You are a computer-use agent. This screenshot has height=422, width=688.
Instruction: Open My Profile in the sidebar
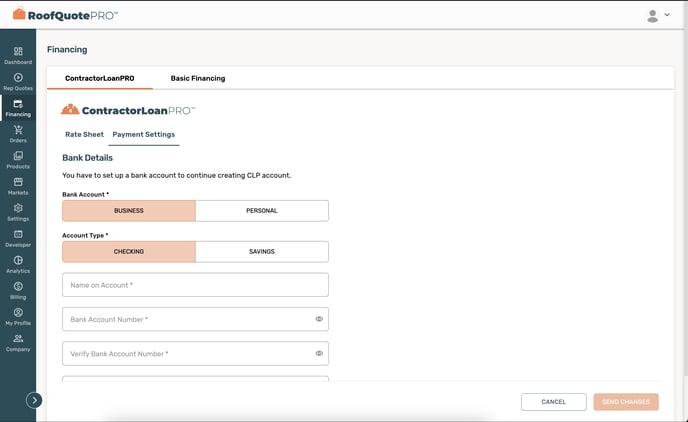point(18,317)
